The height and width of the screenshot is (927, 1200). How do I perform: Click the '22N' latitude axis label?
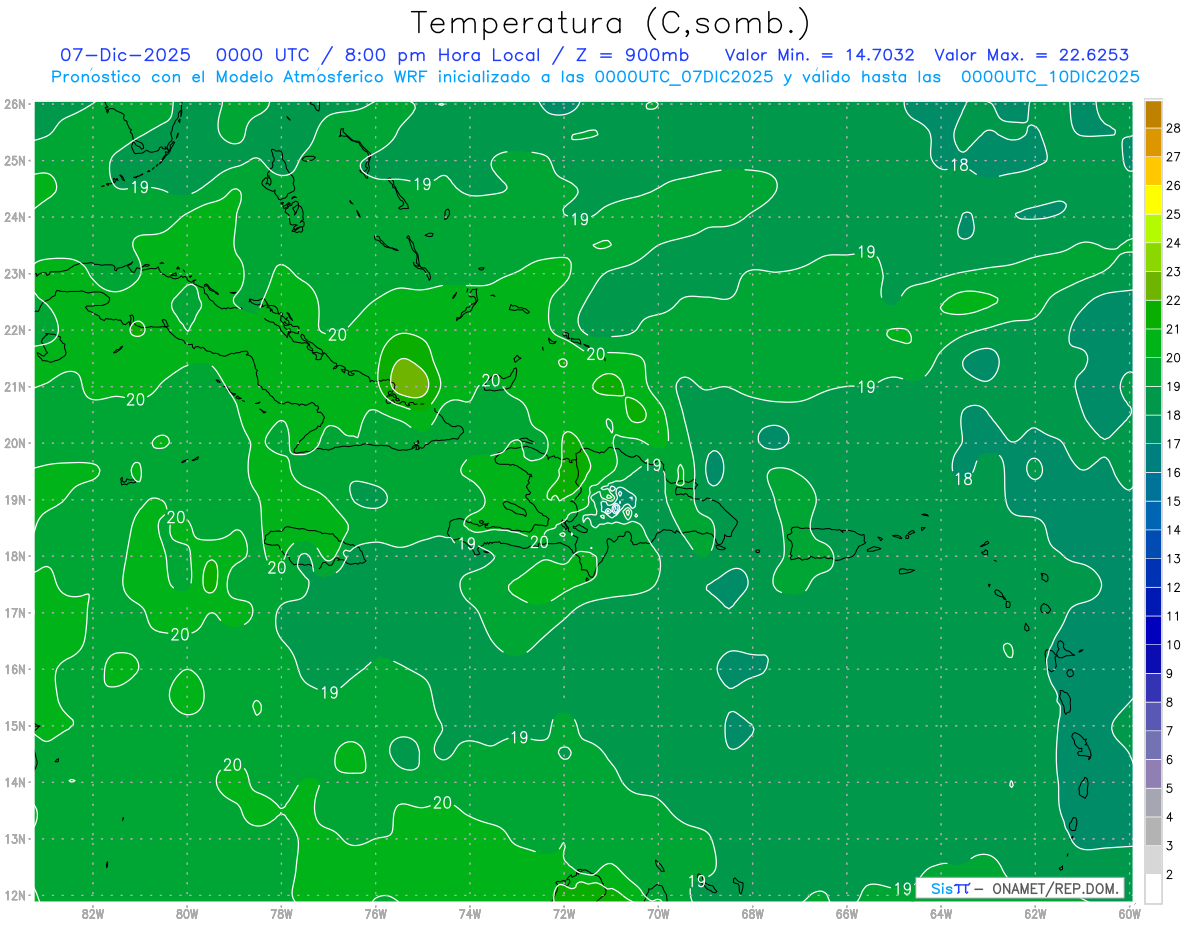tap(15, 330)
